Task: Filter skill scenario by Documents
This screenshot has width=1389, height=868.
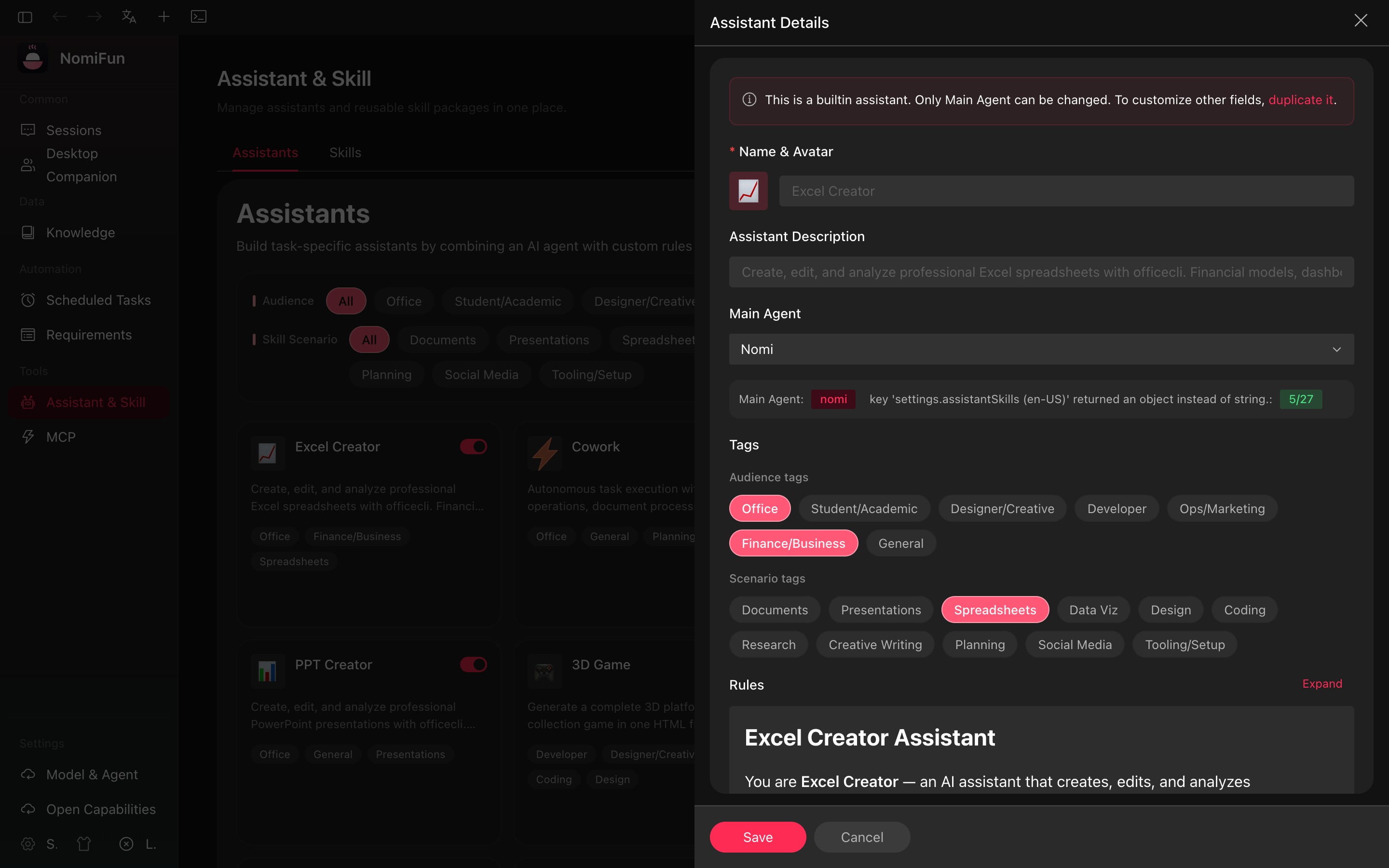Action: pos(443,340)
